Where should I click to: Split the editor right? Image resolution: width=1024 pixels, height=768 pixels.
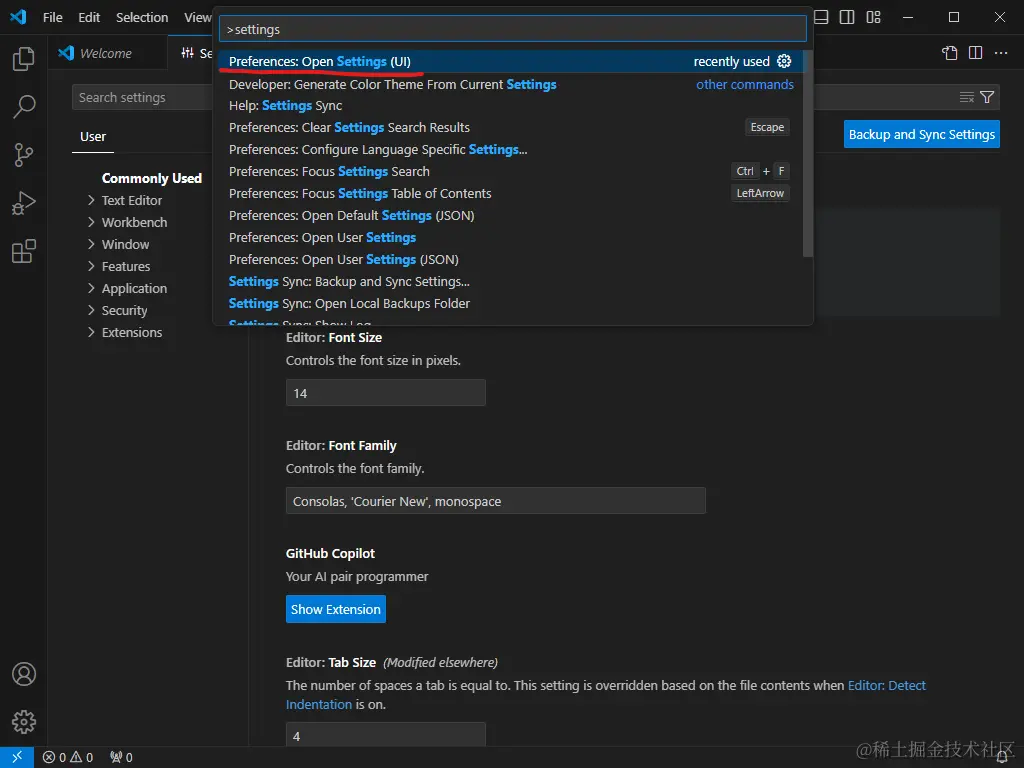pyautogui.click(x=976, y=53)
